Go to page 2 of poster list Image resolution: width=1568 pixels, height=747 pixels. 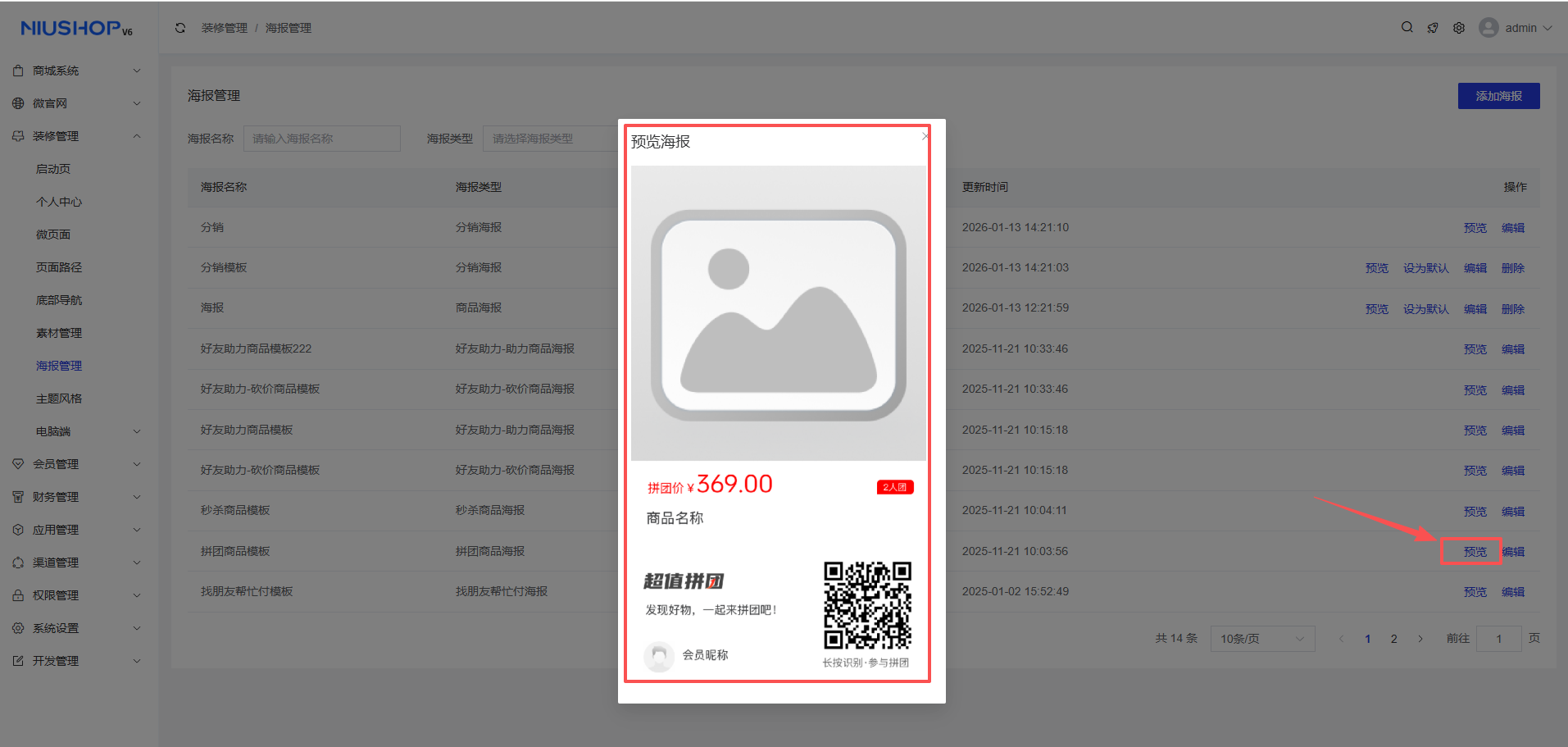point(1393,639)
